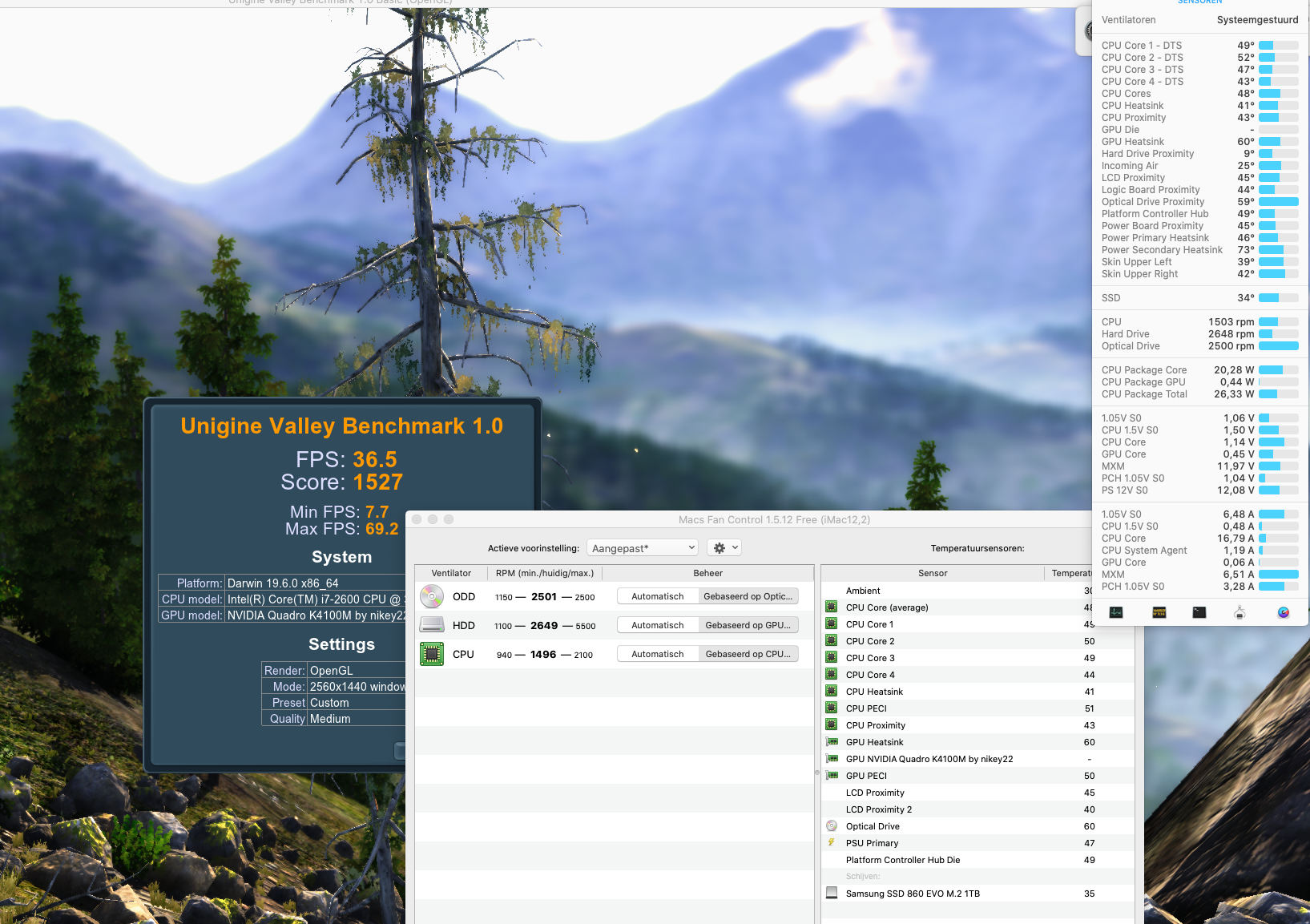The width and height of the screenshot is (1310, 924).
Task: Click the Unigine Valley Benchmark 1.0 title
Action: click(x=342, y=426)
